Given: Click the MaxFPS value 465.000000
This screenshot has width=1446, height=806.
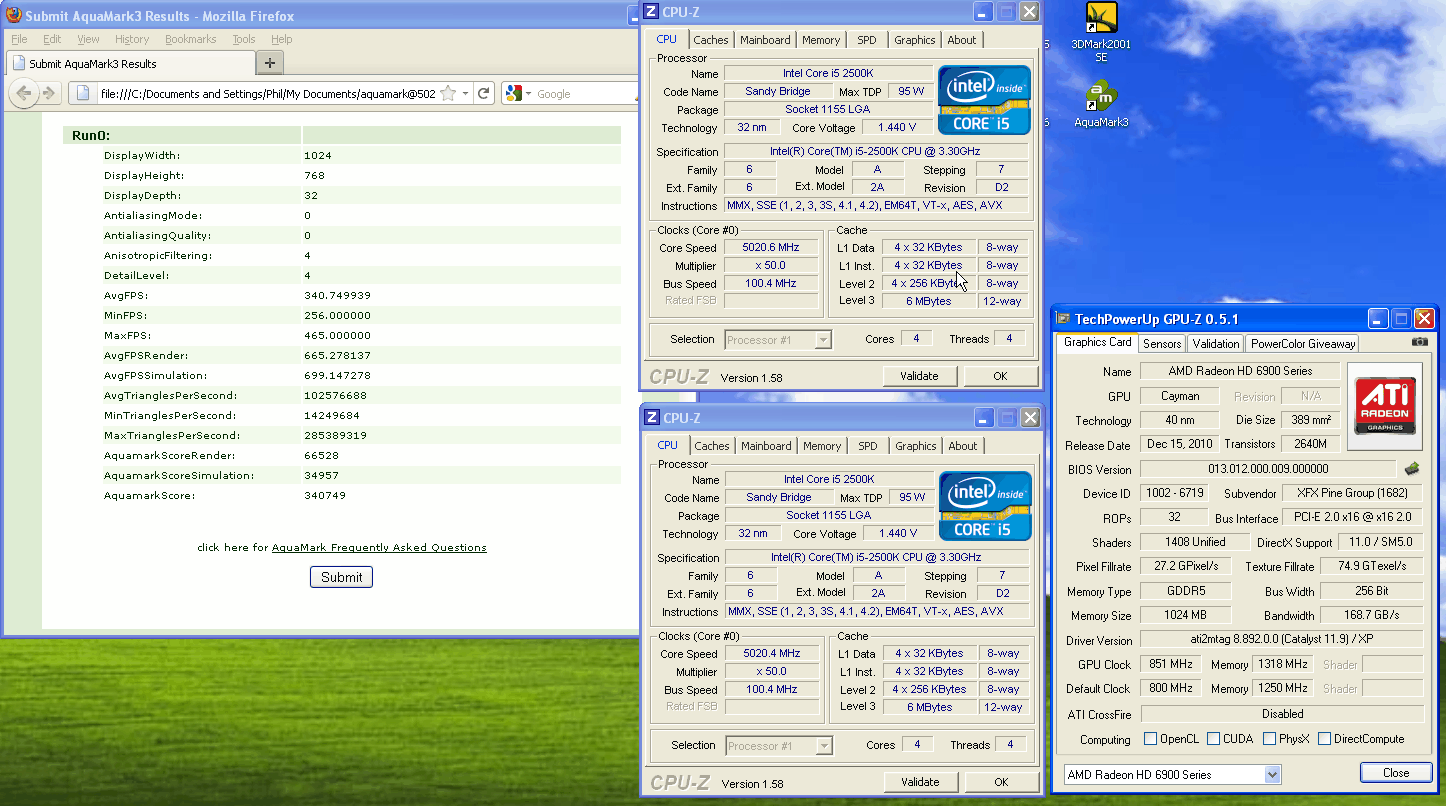Looking at the screenshot, I should 337,335.
